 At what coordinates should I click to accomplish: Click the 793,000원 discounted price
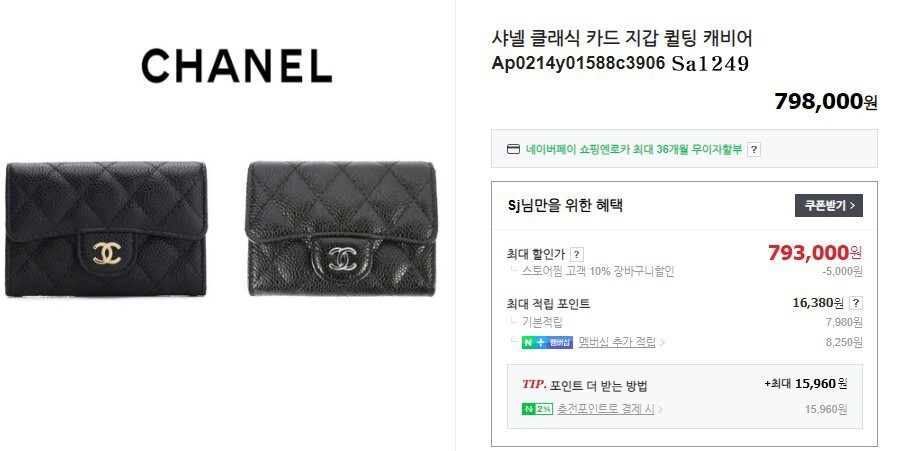click(815, 252)
